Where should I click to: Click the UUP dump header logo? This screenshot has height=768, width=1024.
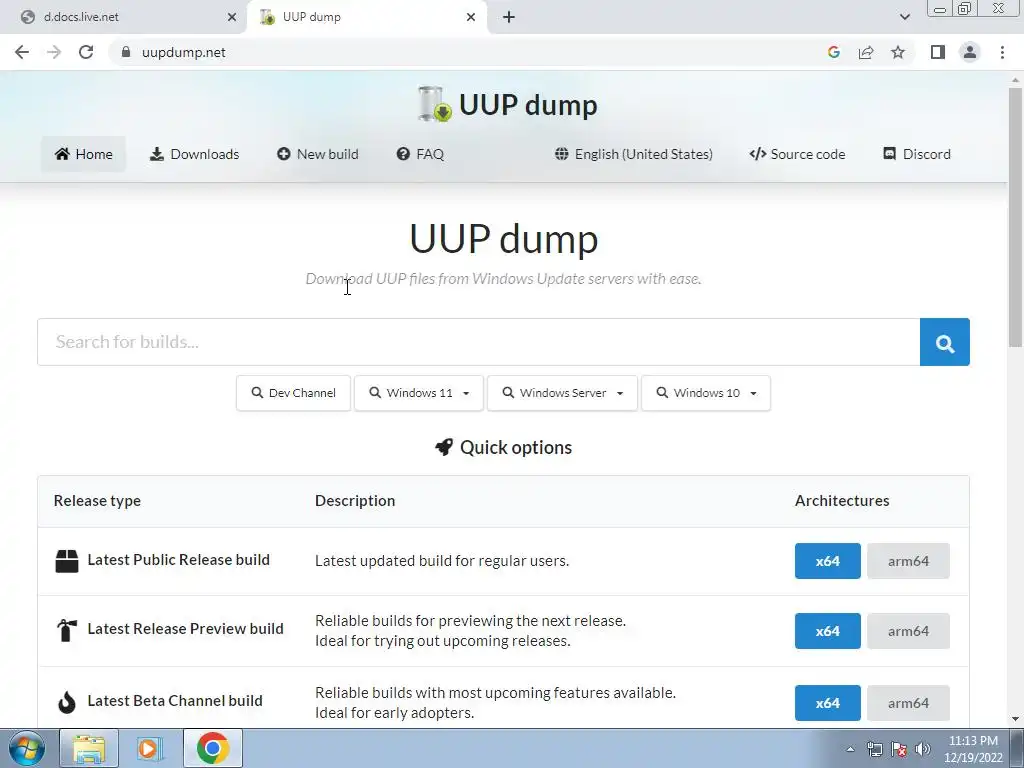[507, 104]
